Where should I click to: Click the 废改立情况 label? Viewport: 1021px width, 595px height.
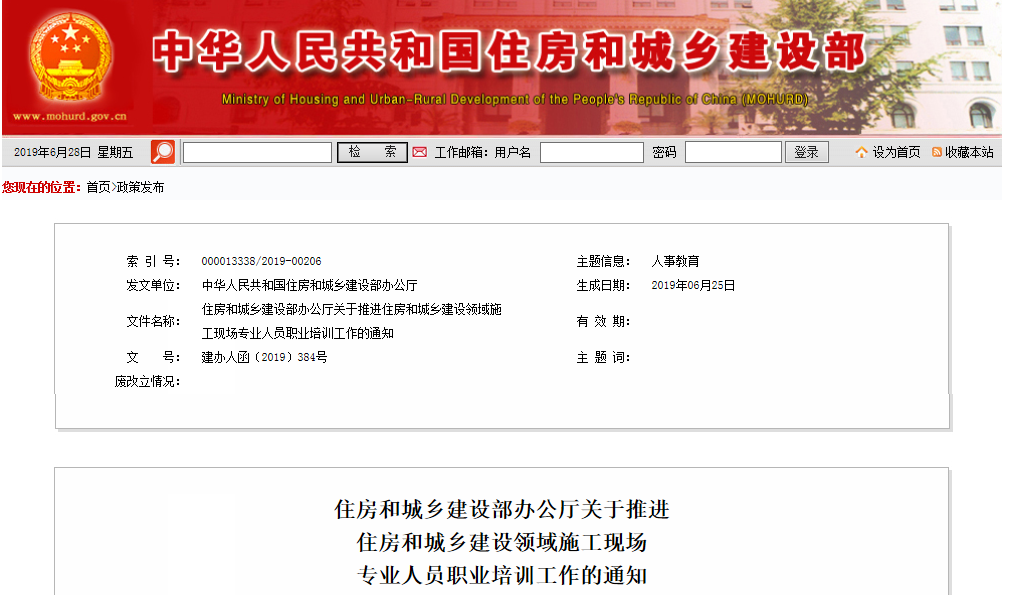pos(147,381)
